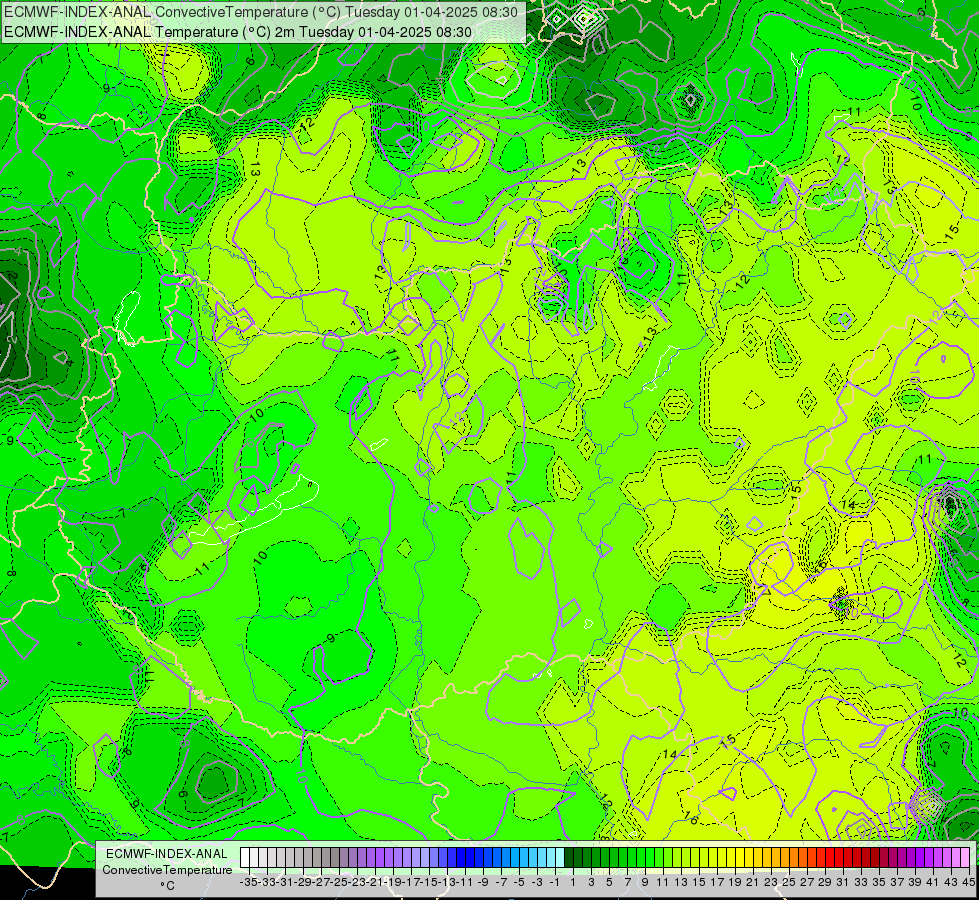The width and height of the screenshot is (979, 900).
Task: Click the -17 legend scale value
Action: tap(411, 883)
